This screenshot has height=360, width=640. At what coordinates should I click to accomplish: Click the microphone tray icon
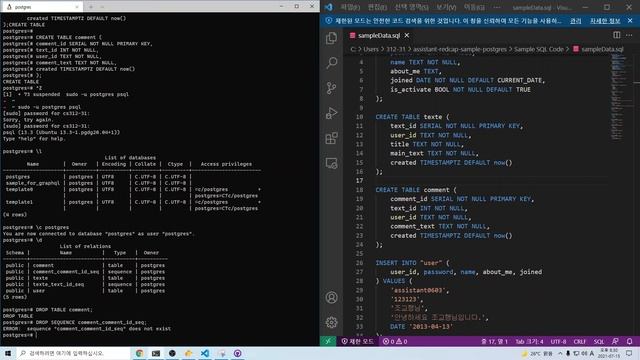click(x=568, y=353)
